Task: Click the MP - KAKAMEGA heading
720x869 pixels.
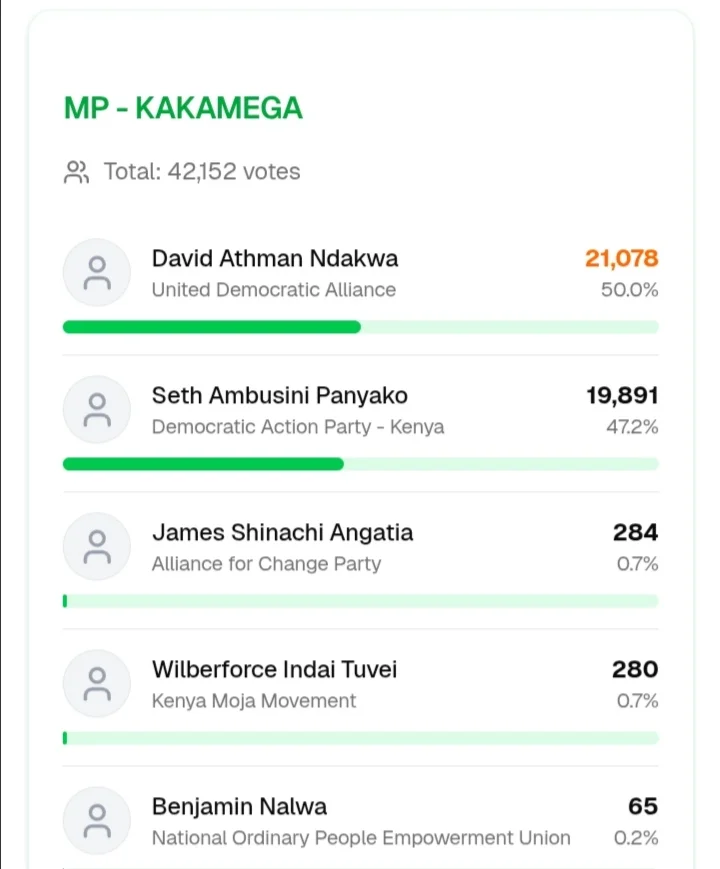Action: (183, 108)
